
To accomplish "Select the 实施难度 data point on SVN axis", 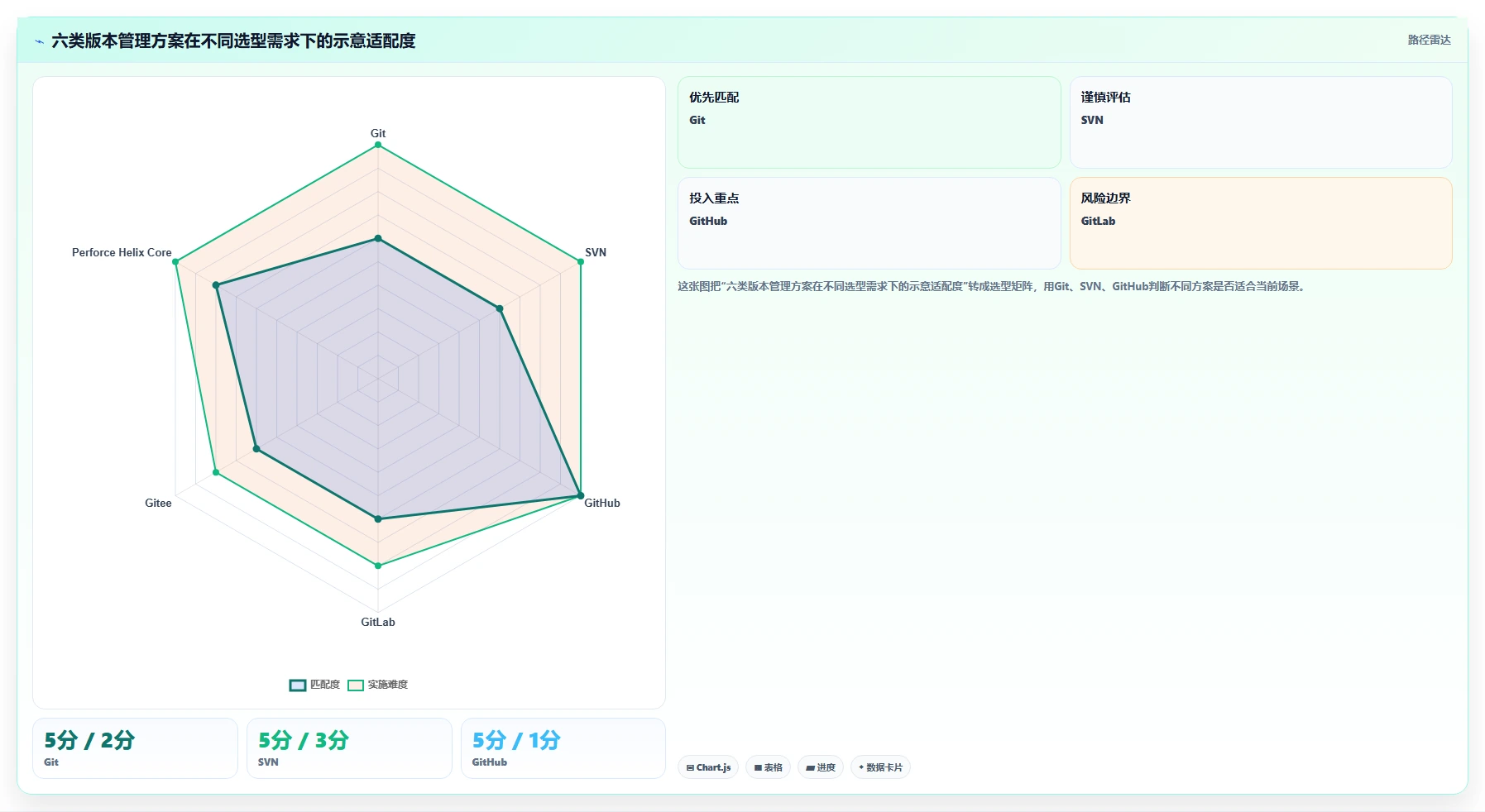I will point(581,261).
